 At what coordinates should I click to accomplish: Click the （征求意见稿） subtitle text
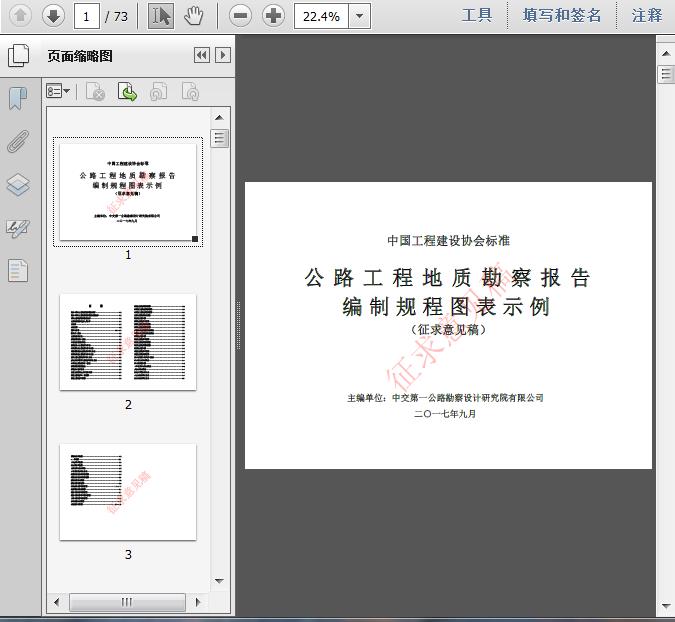pos(448,330)
